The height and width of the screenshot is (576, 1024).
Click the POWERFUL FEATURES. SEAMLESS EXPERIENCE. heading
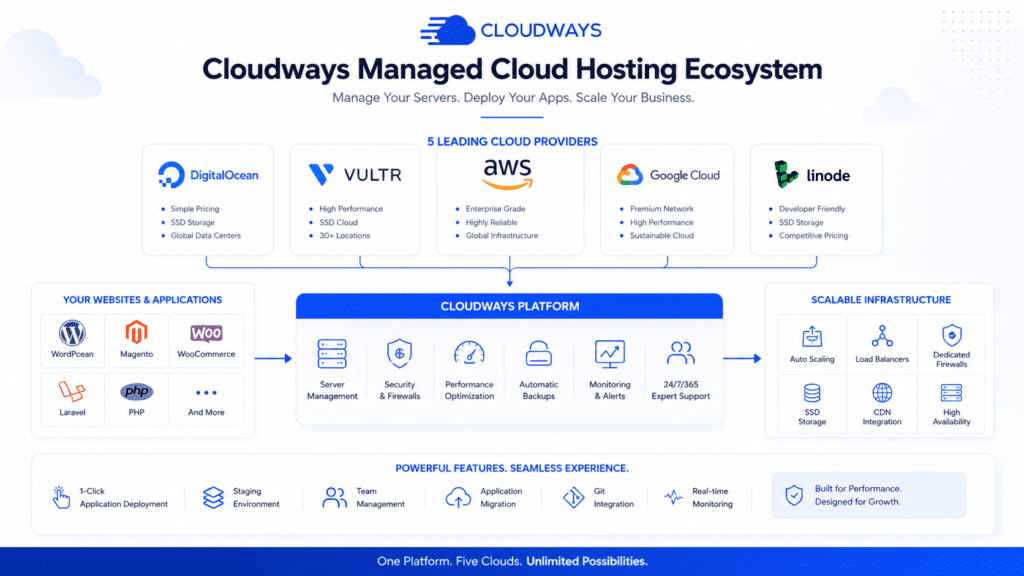click(512, 468)
